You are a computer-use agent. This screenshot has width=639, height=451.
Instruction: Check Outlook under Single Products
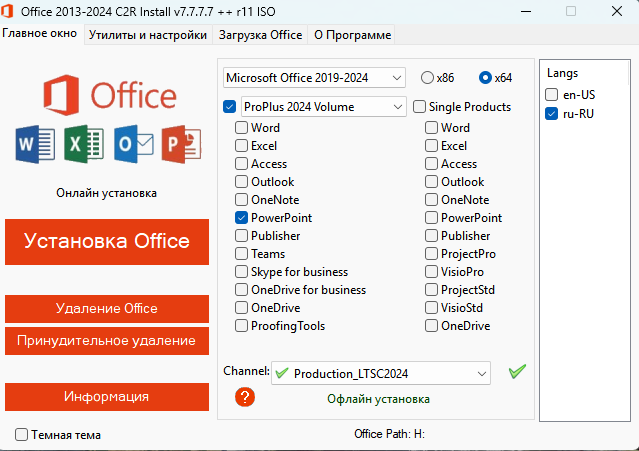[431, 182]
